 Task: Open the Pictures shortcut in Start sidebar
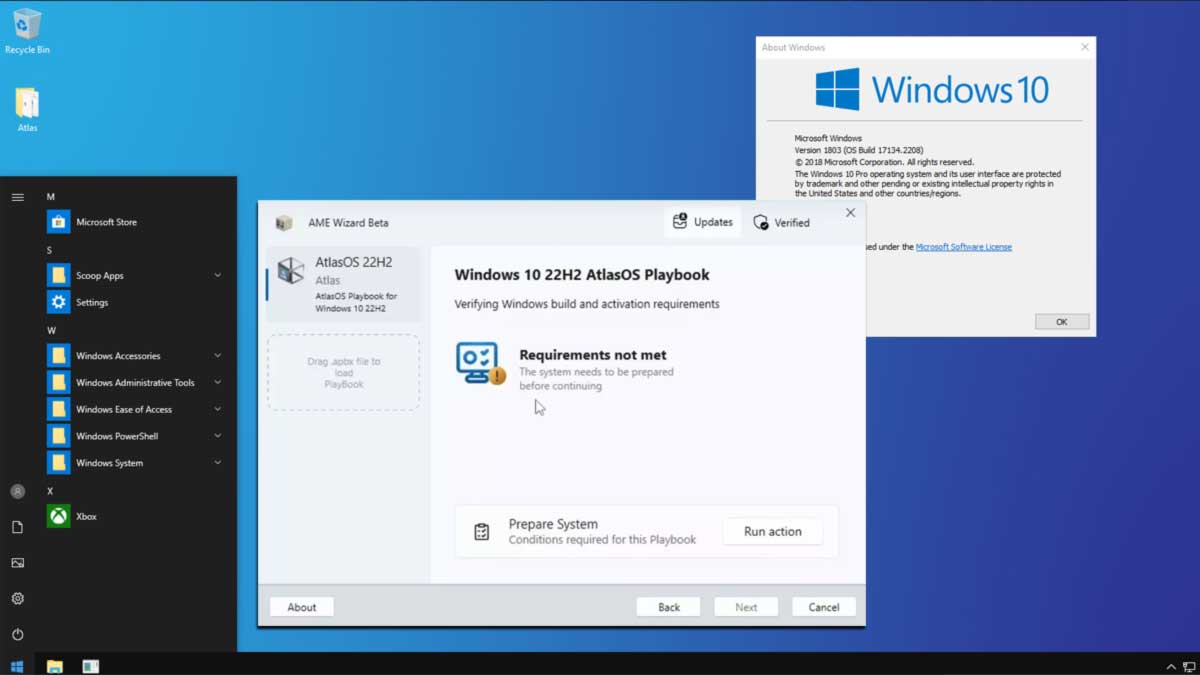[17, 563]
